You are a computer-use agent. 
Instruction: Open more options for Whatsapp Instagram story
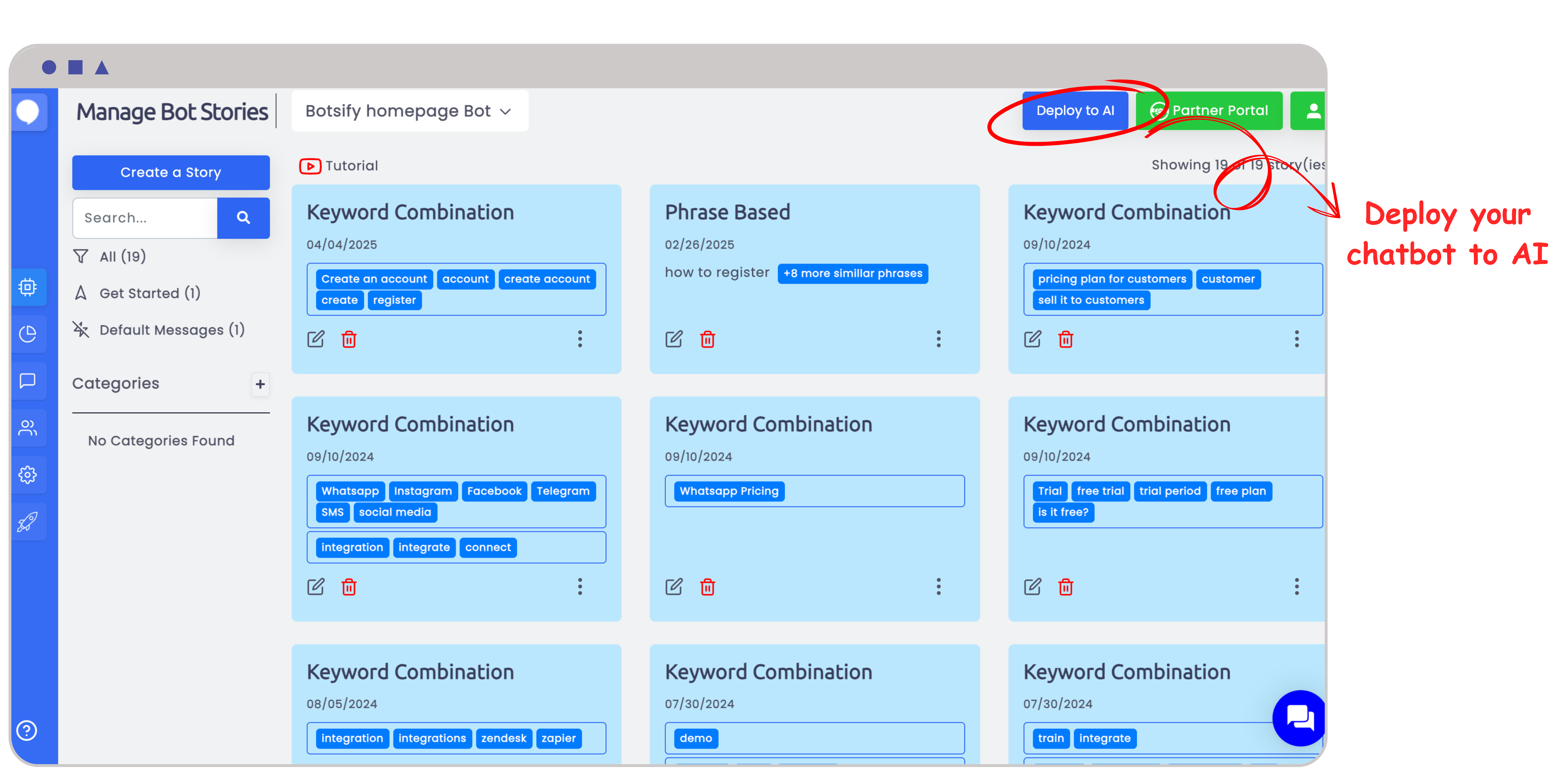click(580, 587)
